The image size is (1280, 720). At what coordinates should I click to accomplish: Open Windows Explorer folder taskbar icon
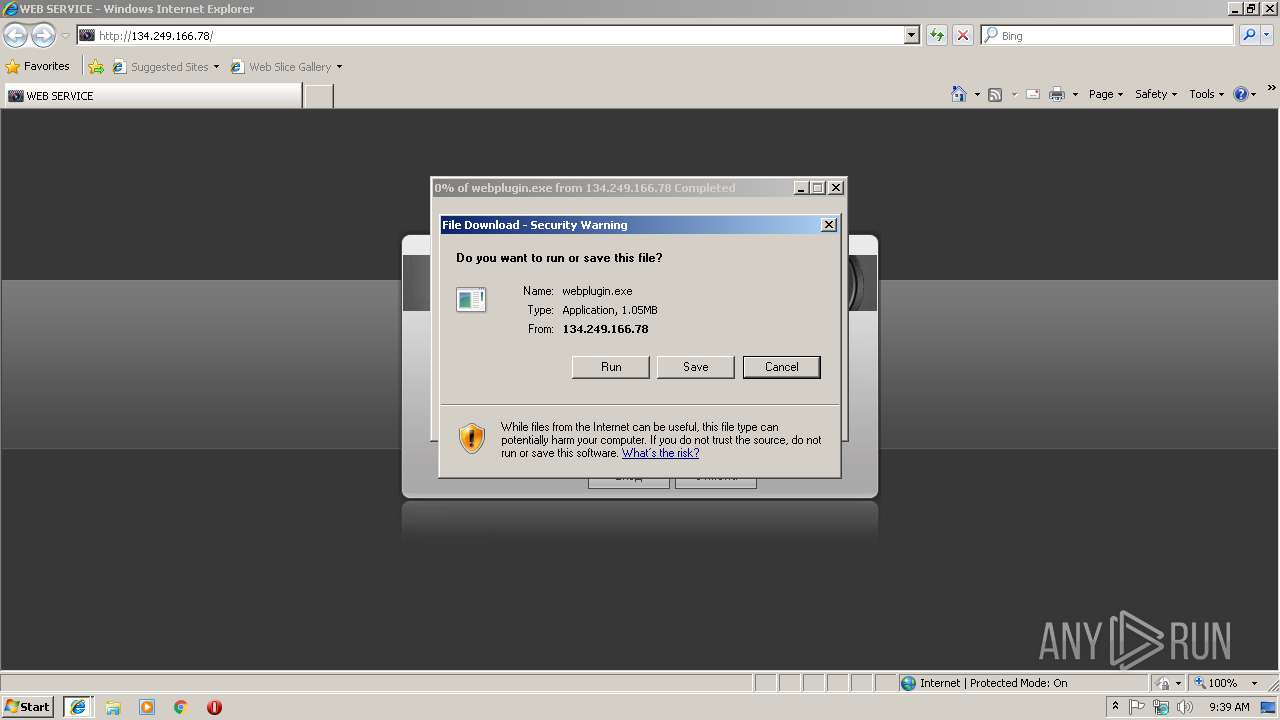coord(113,707)
